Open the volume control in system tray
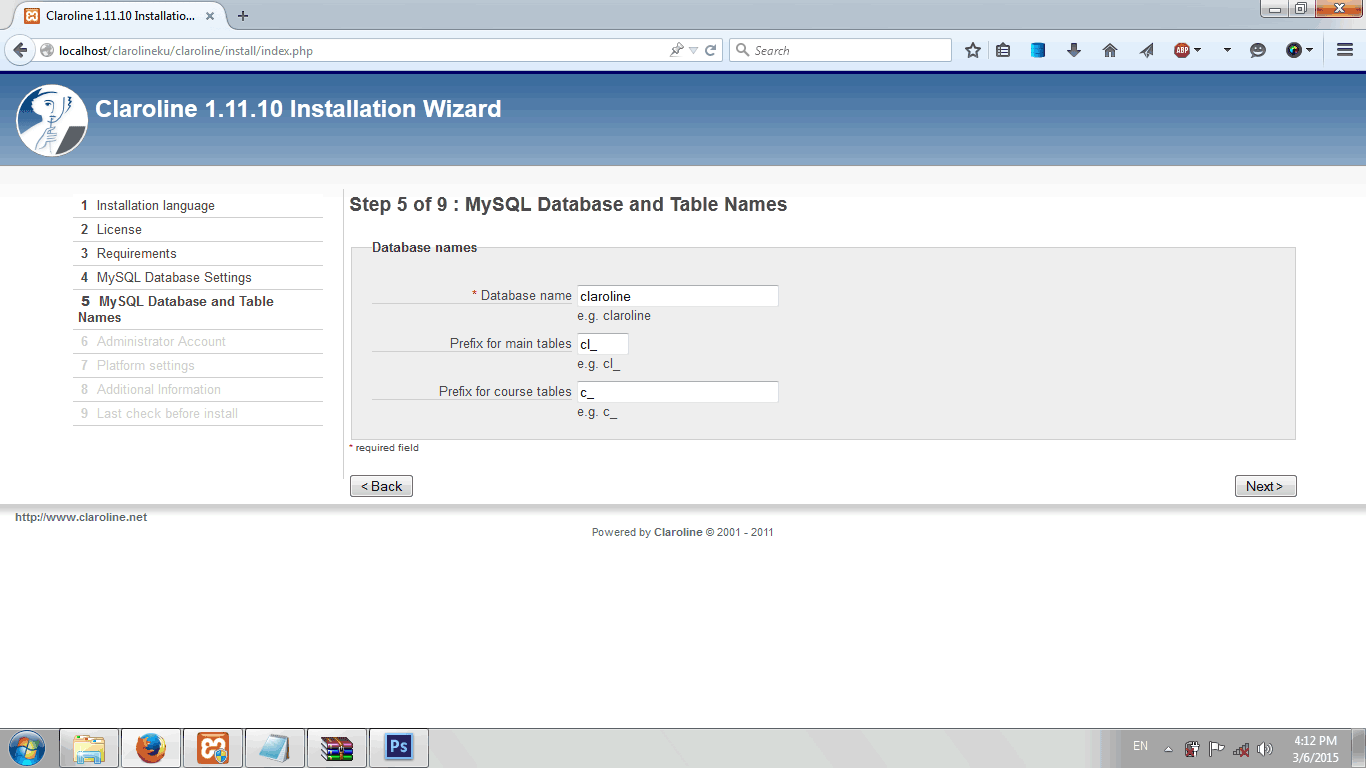 [x=1264, y=747]
